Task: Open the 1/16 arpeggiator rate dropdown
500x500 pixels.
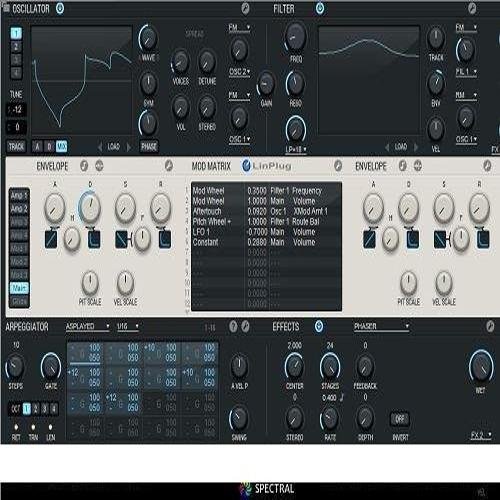Action: click(x=128, y=326)
